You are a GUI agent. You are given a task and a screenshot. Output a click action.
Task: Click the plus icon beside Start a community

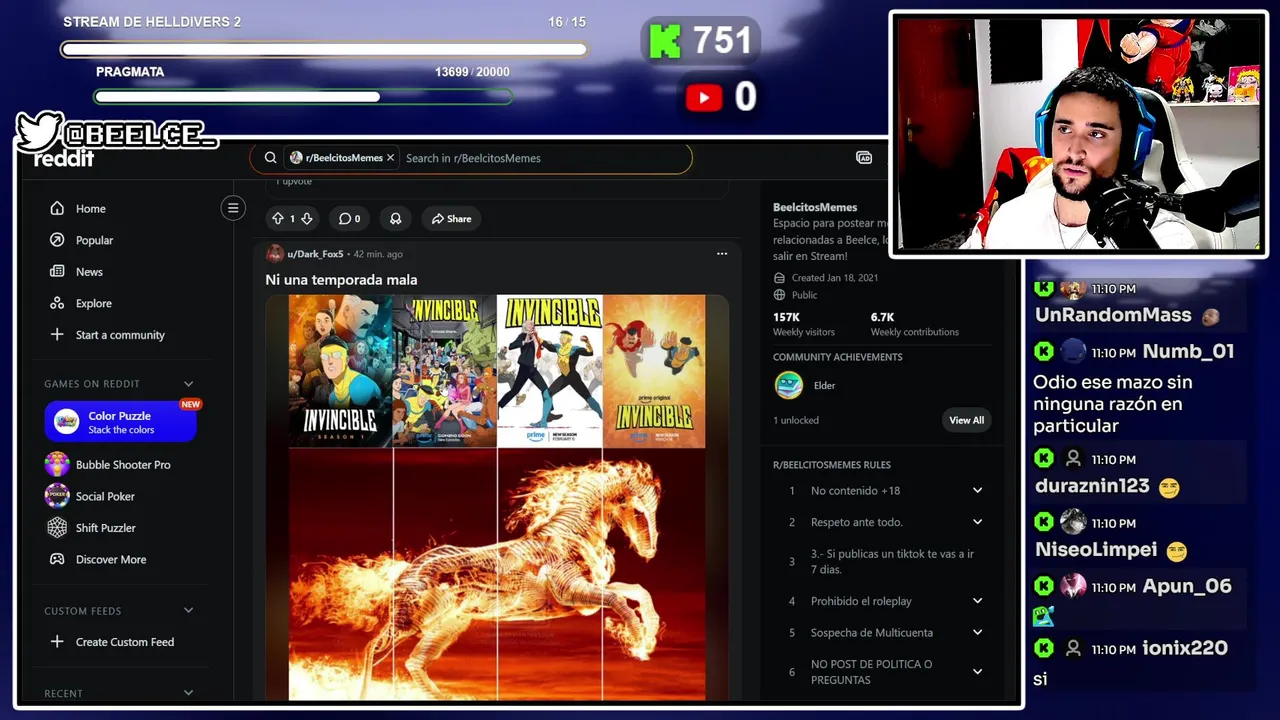57,335
